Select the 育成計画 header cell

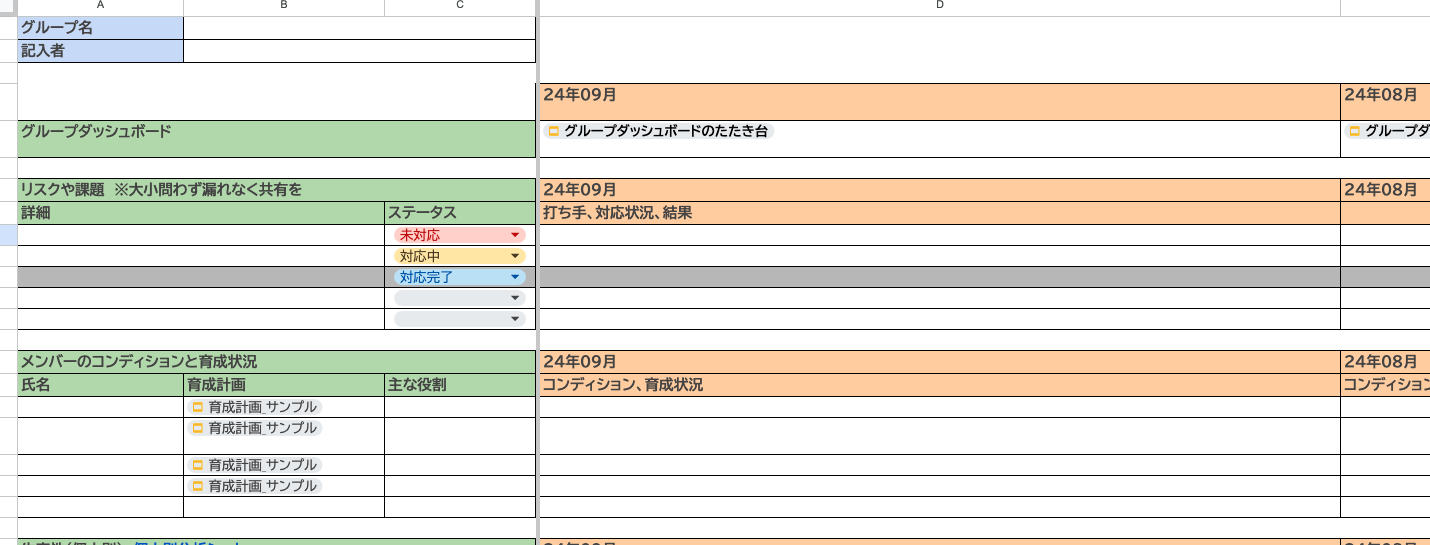tap(284, 385)
